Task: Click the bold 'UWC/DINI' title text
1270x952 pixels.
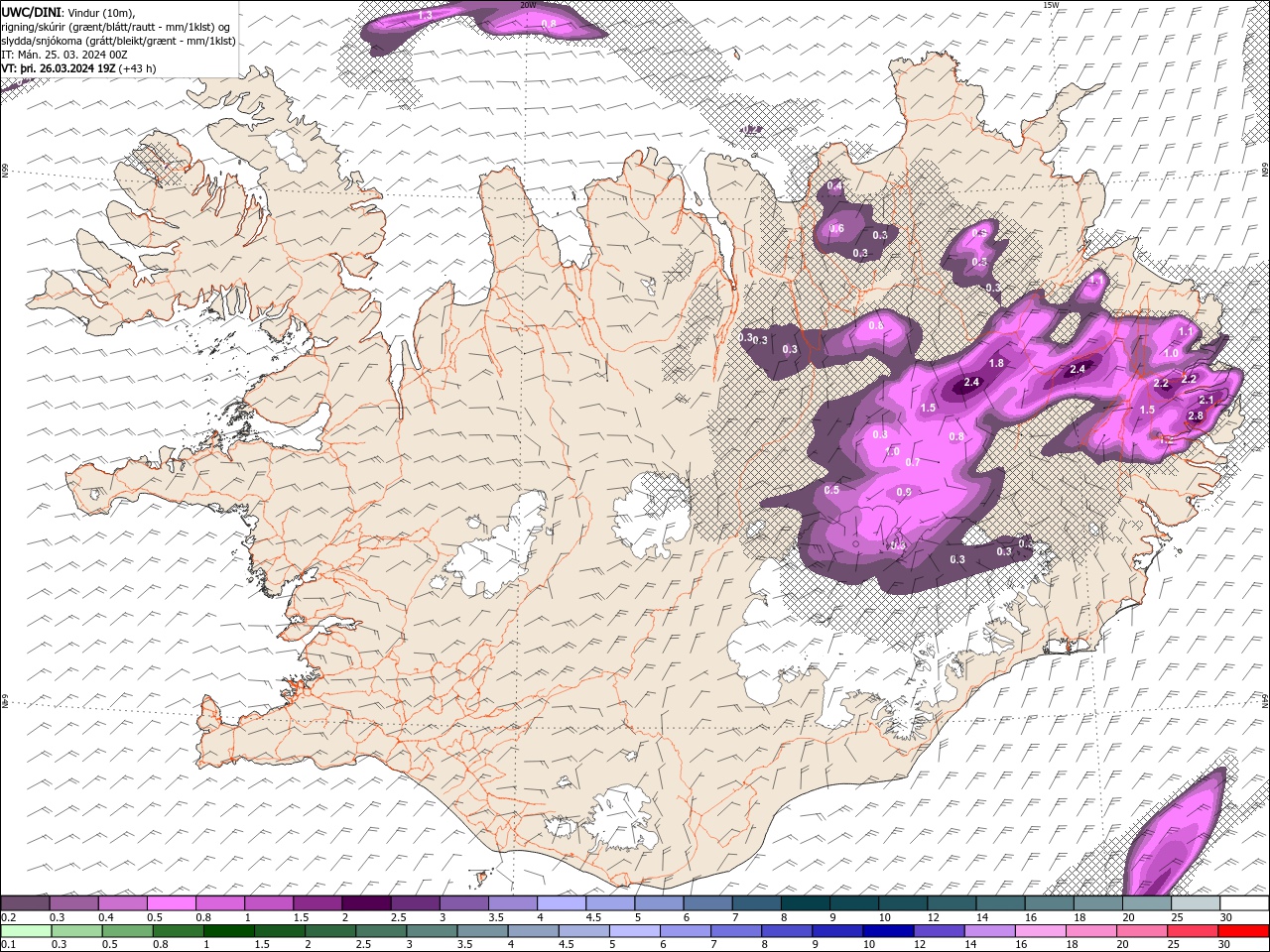Action: tap(29, 11)
